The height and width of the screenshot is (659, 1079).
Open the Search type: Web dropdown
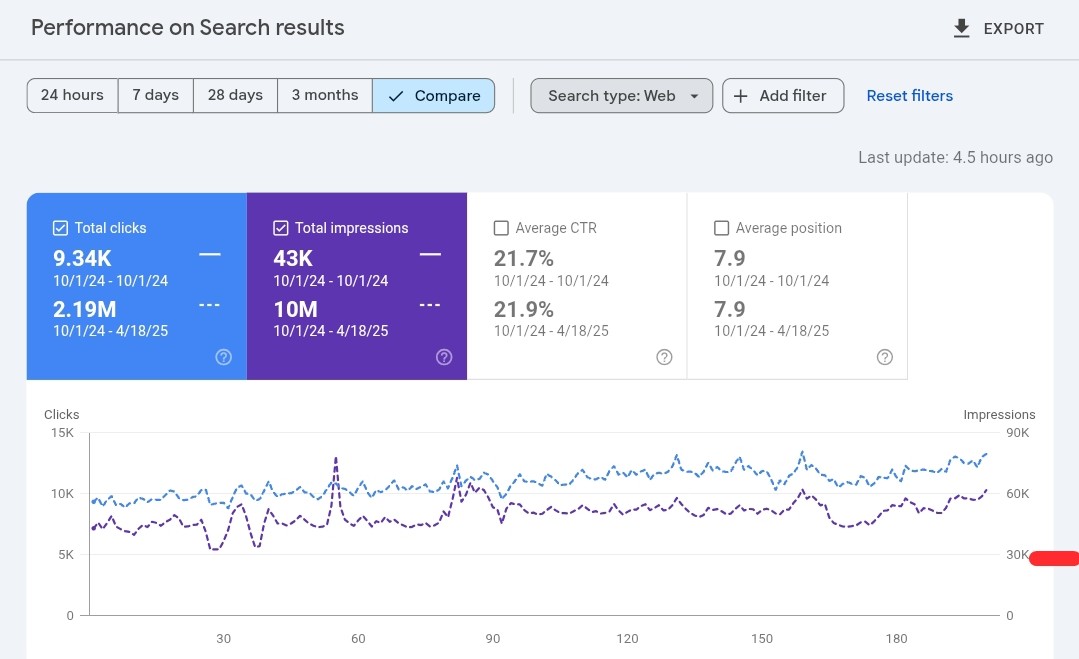(x=621, y=95)
